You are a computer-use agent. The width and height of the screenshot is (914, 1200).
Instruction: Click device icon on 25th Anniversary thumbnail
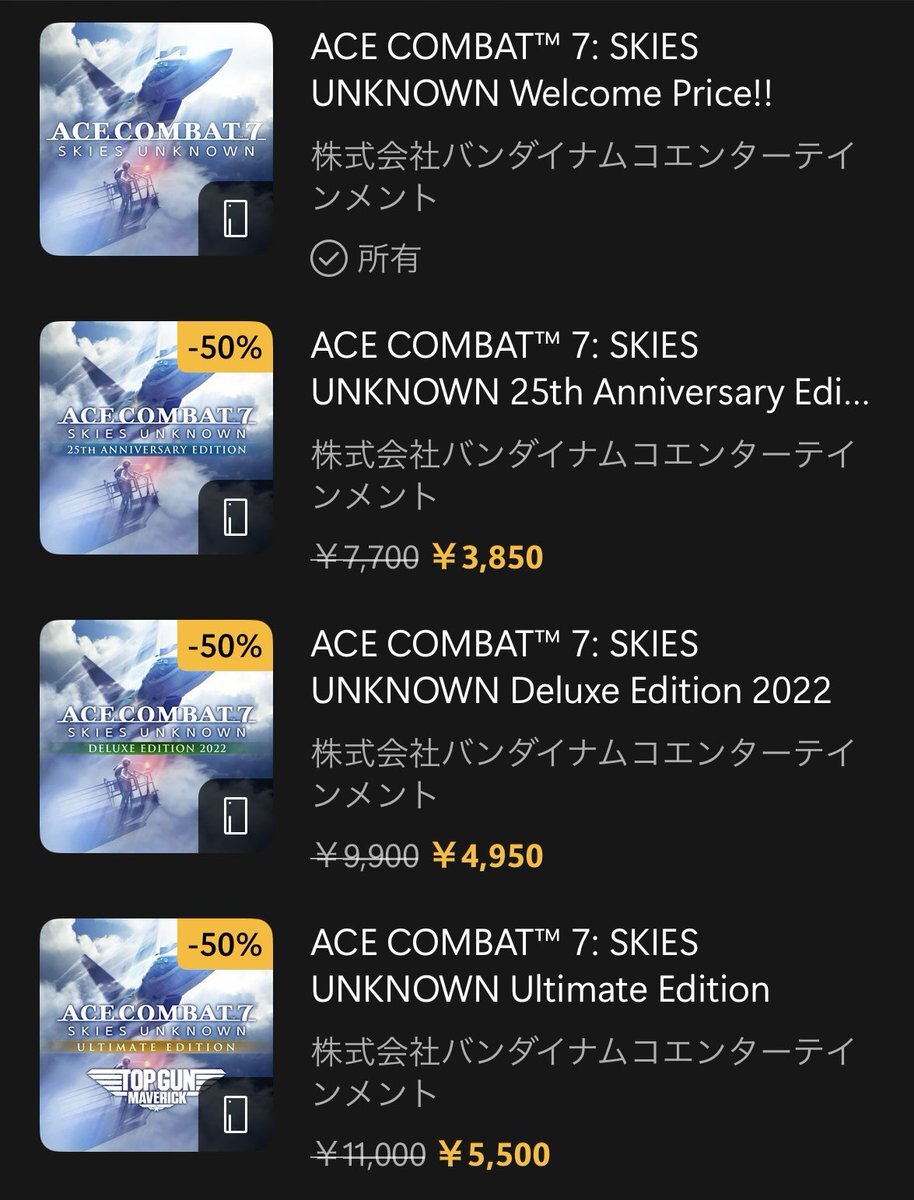(x=235, y=516)
